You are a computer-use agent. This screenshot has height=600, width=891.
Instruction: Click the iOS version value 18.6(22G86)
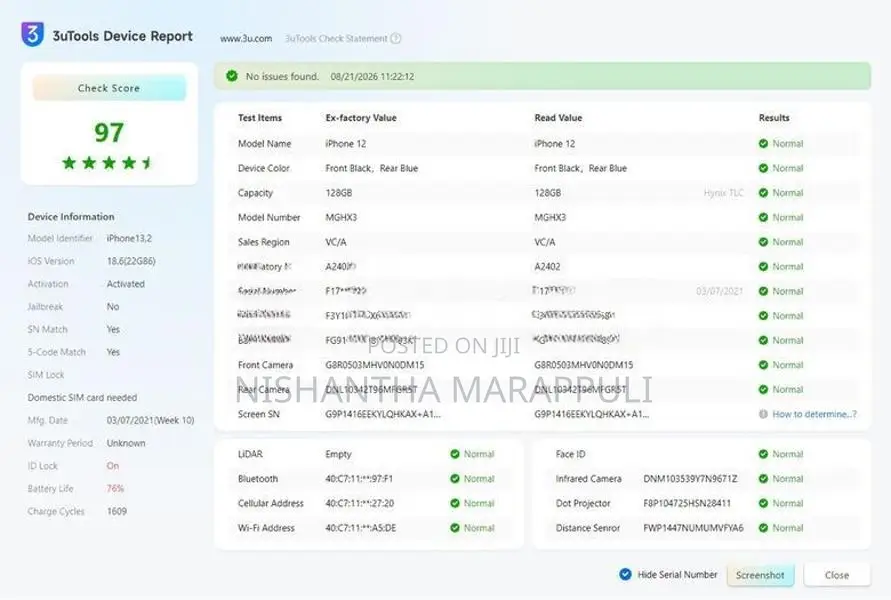click(x=131, y=261)
